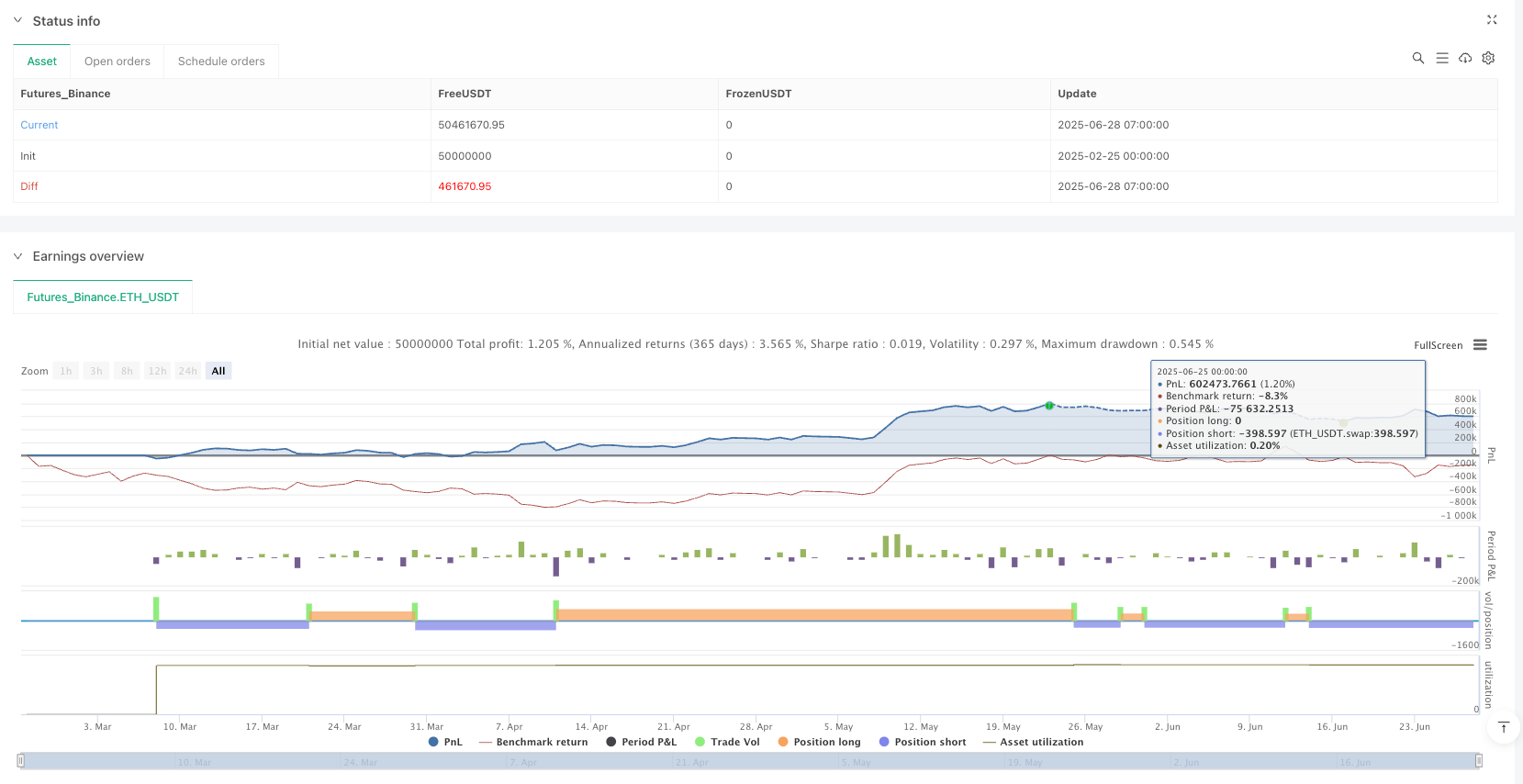Hide the Benchmark return series
This screenshot has height=784, width=1523.
(533, 742)
